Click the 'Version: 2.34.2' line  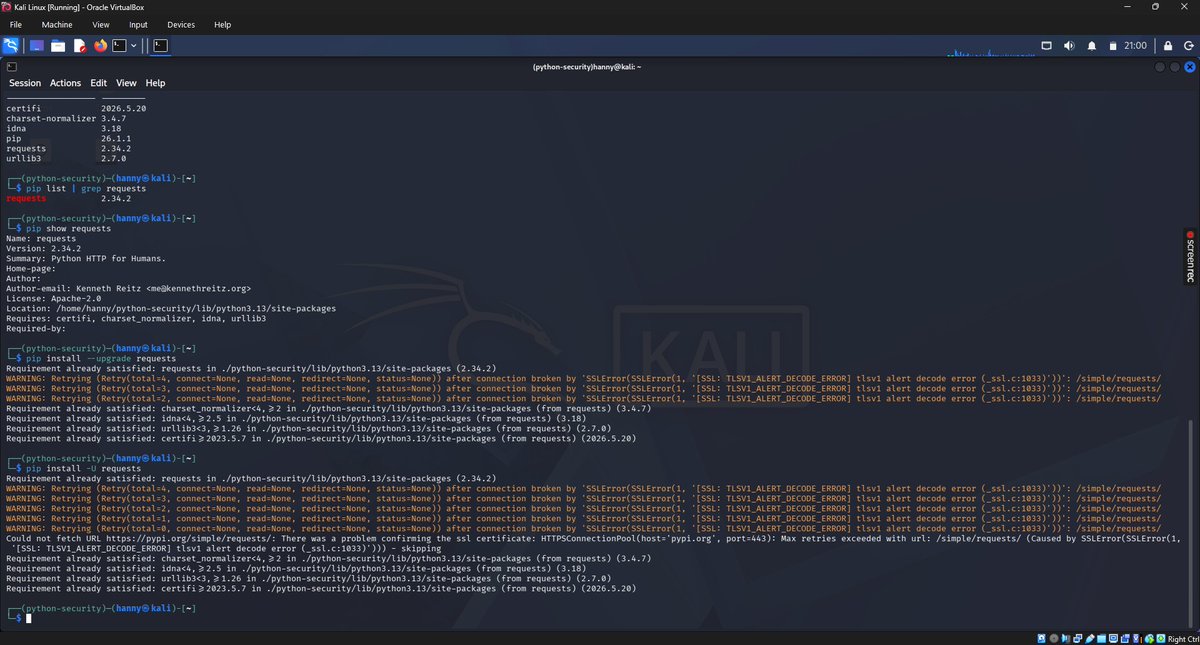46,248
